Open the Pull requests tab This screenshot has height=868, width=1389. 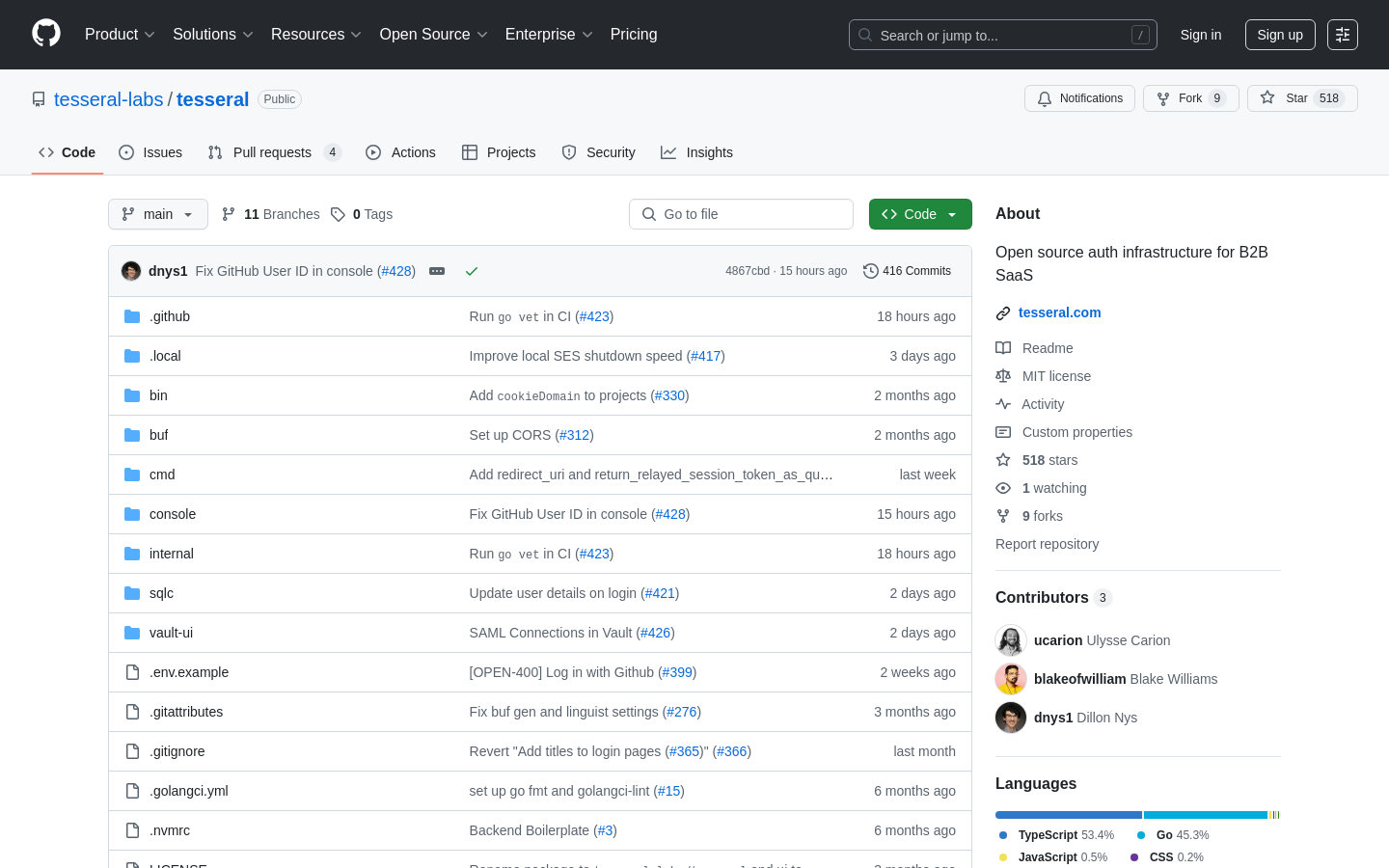pos(275,152)
